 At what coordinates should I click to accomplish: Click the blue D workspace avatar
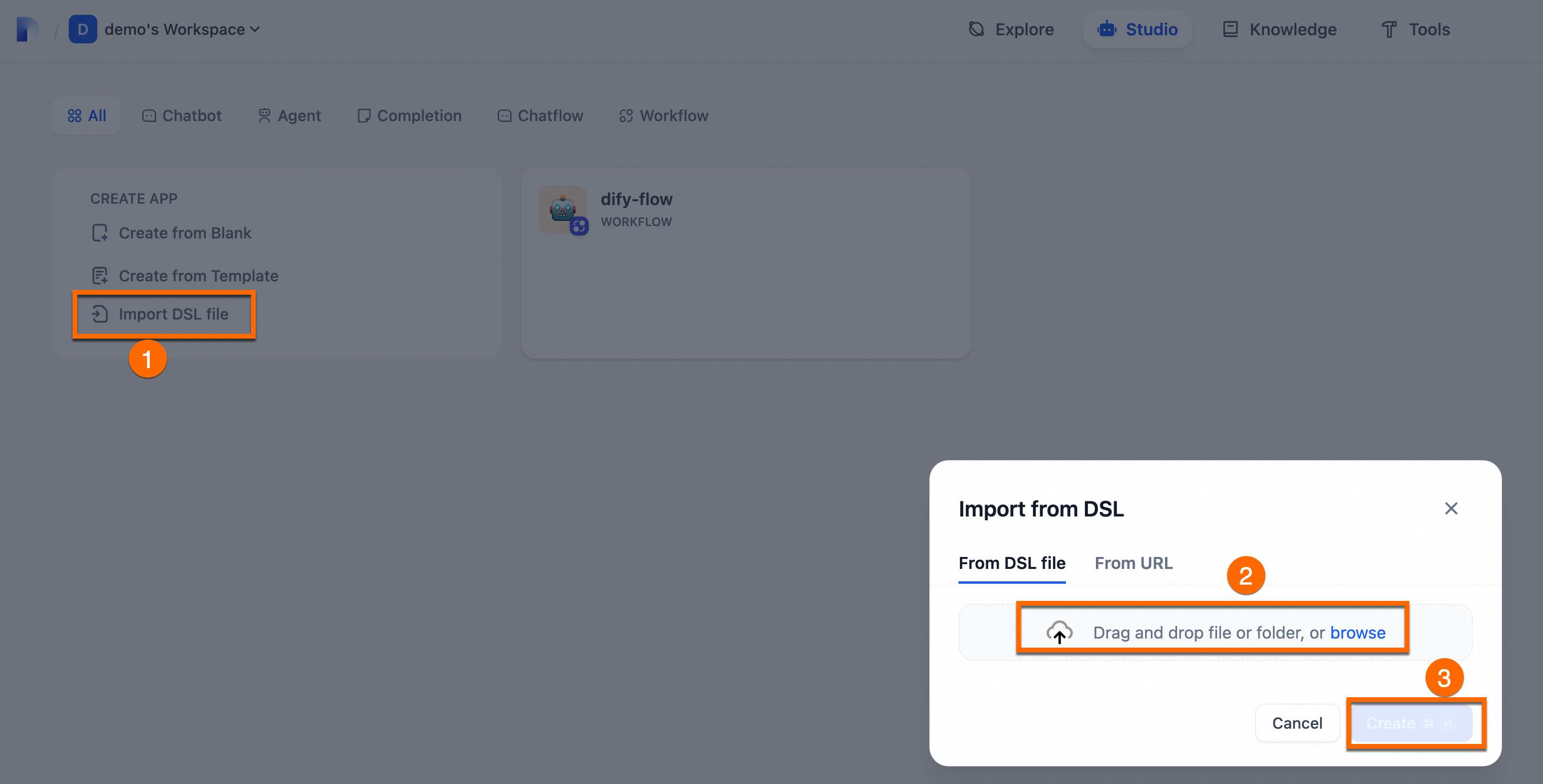tap(83, 29)
